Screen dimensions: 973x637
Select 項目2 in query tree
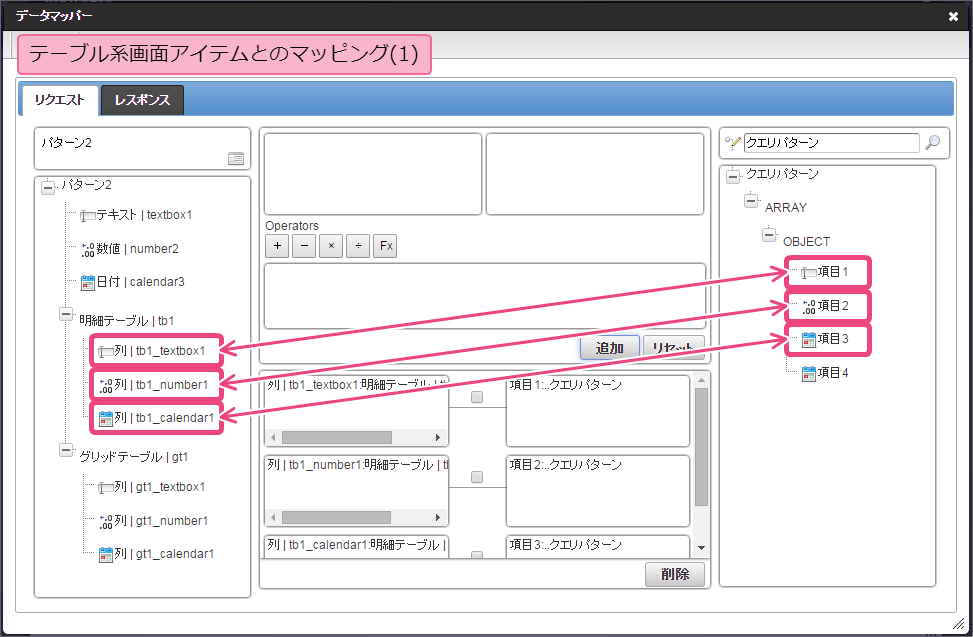coord(833,306)
